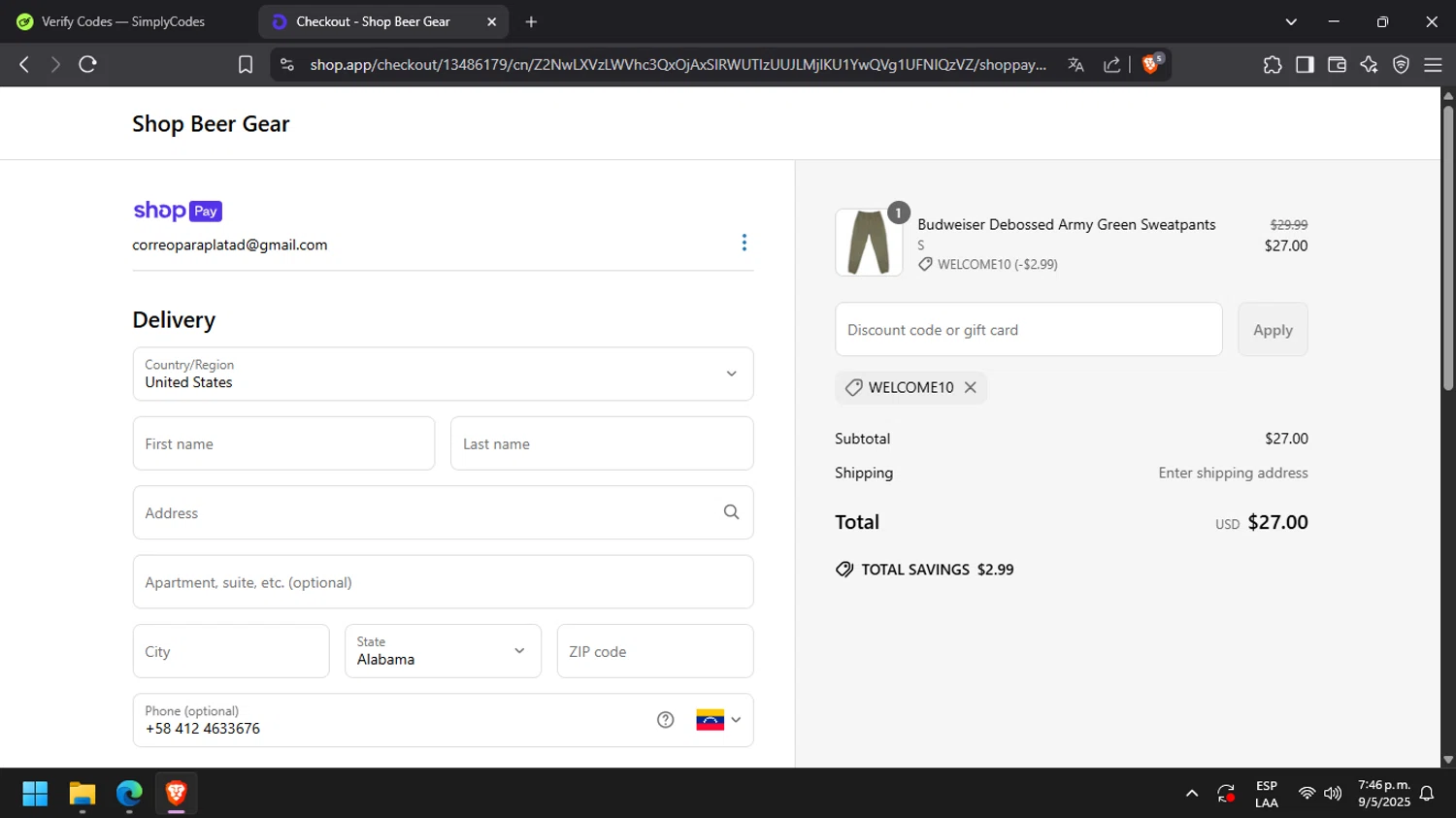Image resolution: width=1456 pixels, height=818 pixels.
Task: Click the ESP LAA language indicator
Action: point(1267,794)
